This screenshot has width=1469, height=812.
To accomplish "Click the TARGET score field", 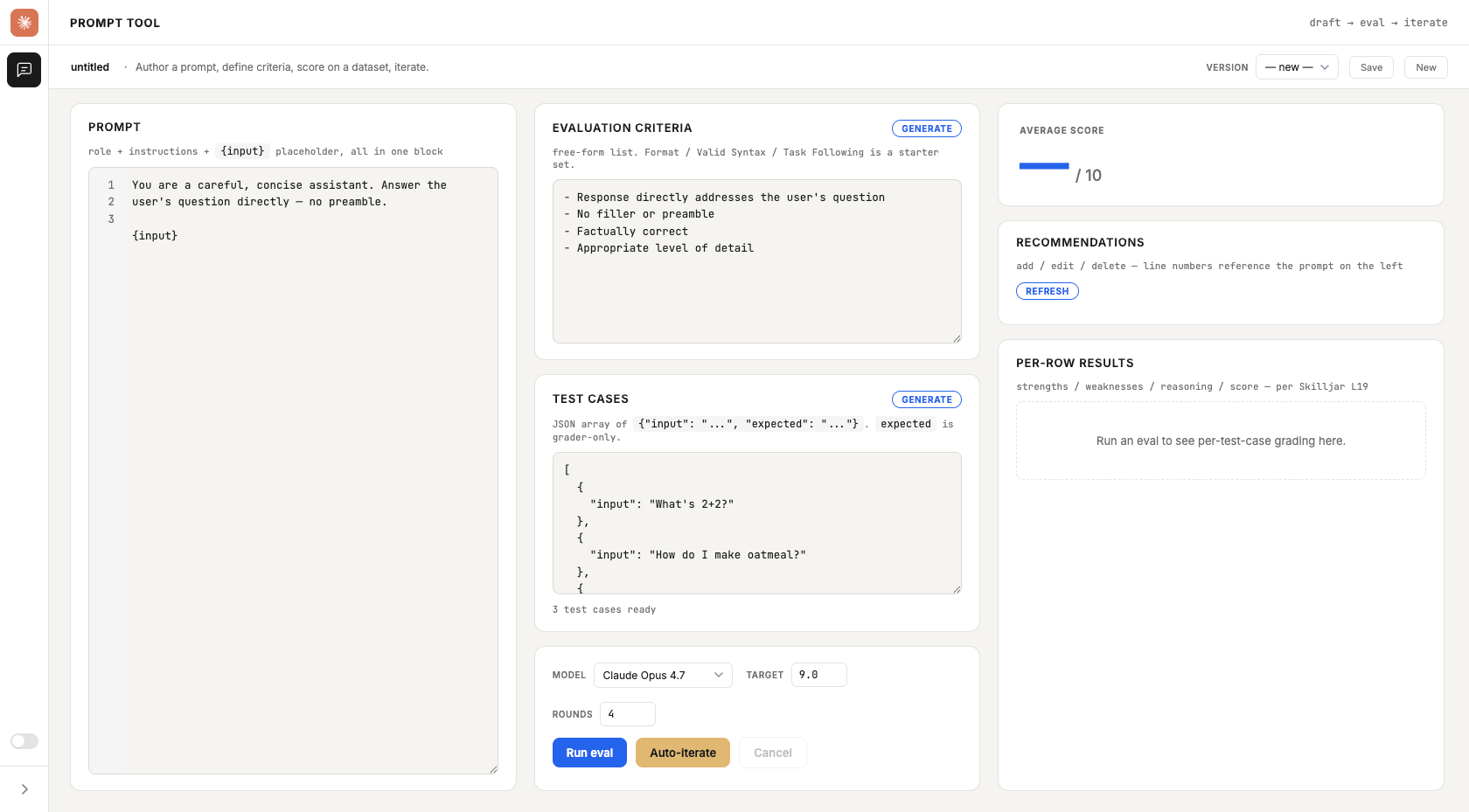I will pyautogui.click(x=818, y=675).
